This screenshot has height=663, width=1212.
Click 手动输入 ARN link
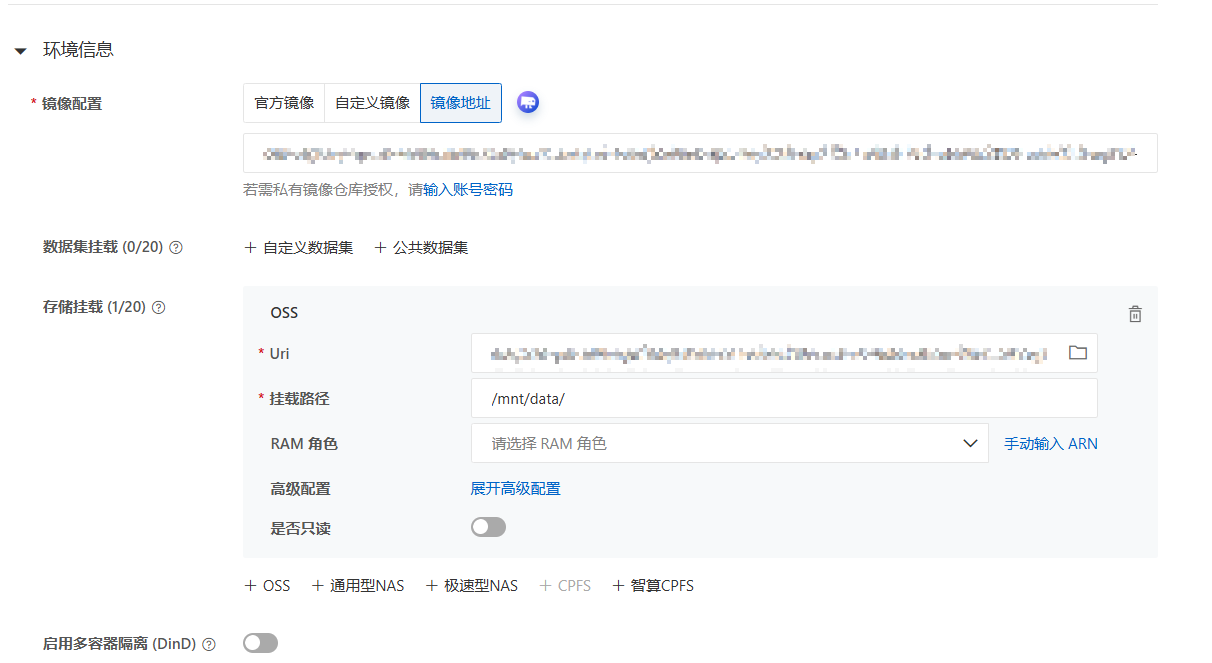coord(1051,444)
